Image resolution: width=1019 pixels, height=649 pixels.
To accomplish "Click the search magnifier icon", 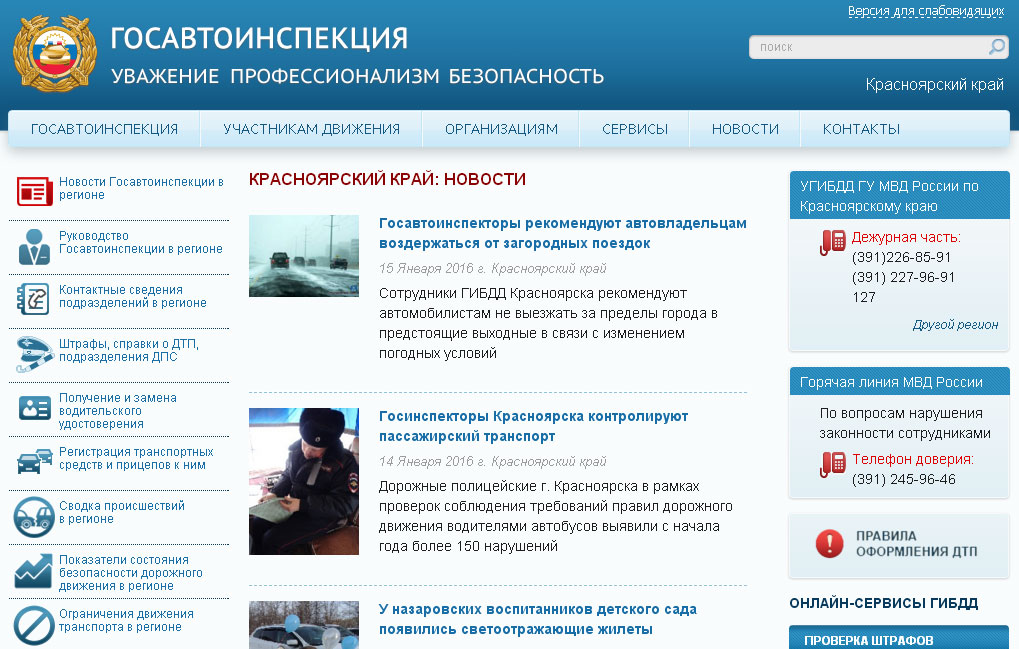I will pyautogui.click(x=996, y=47).
